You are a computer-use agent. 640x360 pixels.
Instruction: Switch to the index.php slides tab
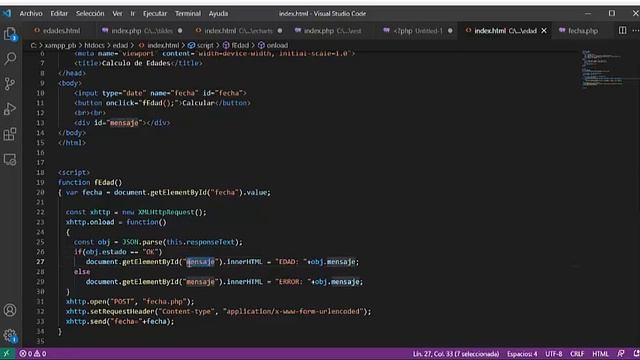[142, 31]
